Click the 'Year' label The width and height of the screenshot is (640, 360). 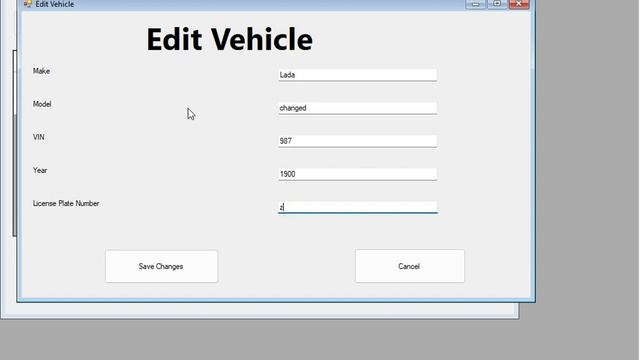[x=40, y=170]
